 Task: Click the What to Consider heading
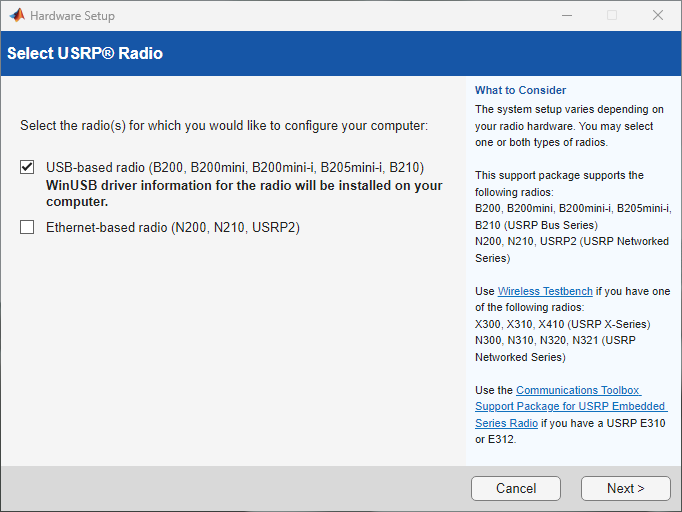pyautogui.click(x=520, y=90)
